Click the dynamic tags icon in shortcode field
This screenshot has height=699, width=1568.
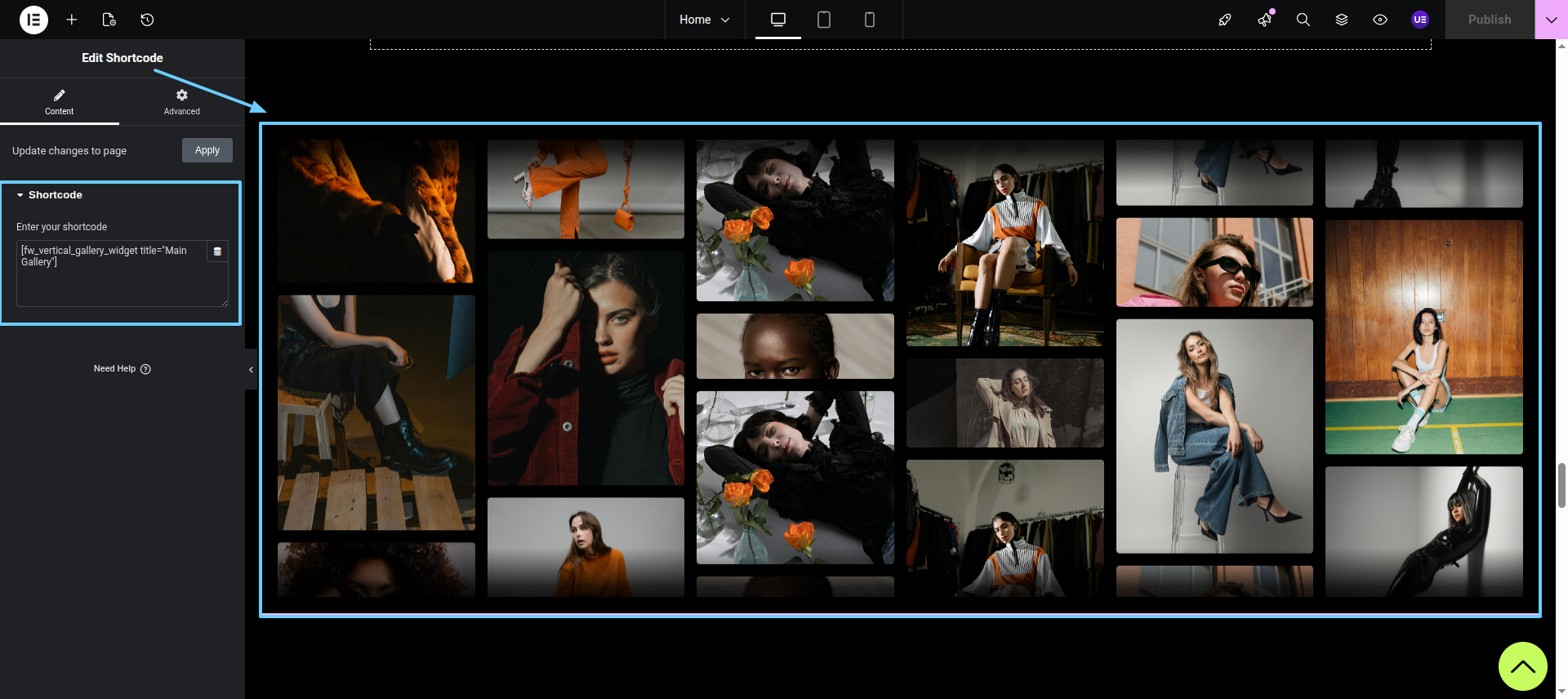[x=217, y=252]
